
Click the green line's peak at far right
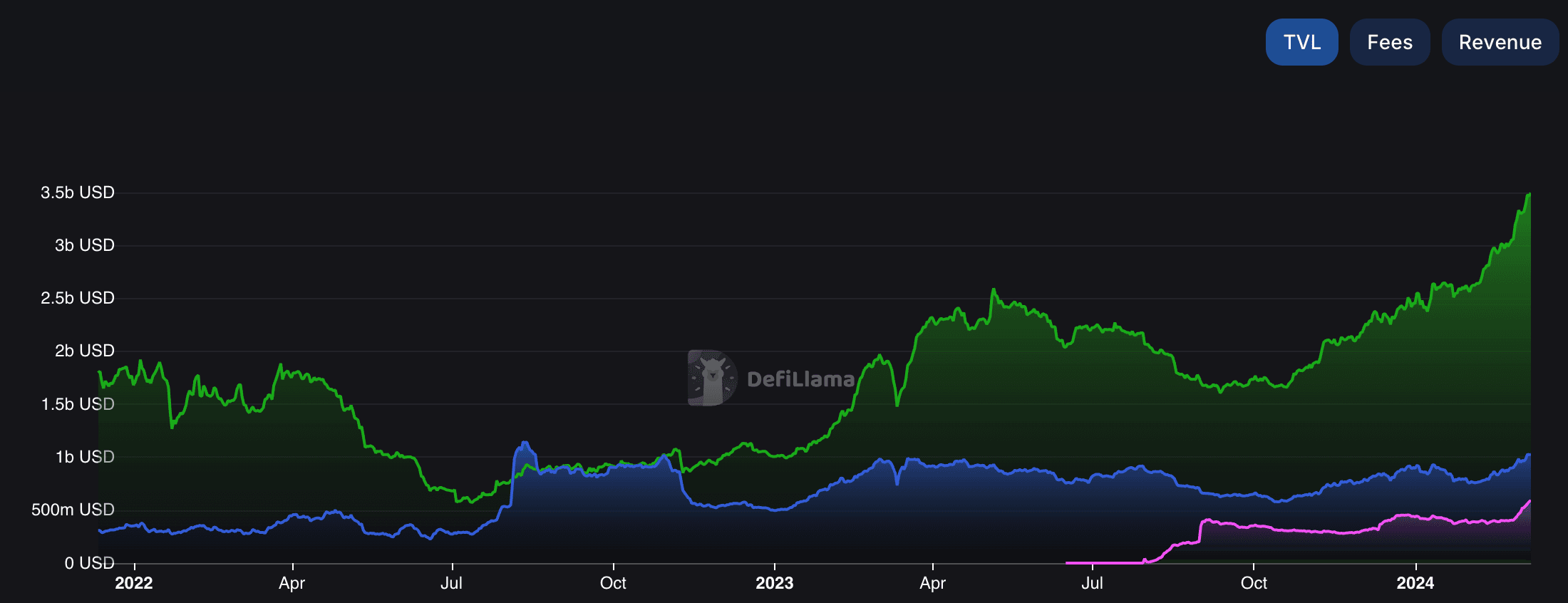click(x=1529, y=194)
